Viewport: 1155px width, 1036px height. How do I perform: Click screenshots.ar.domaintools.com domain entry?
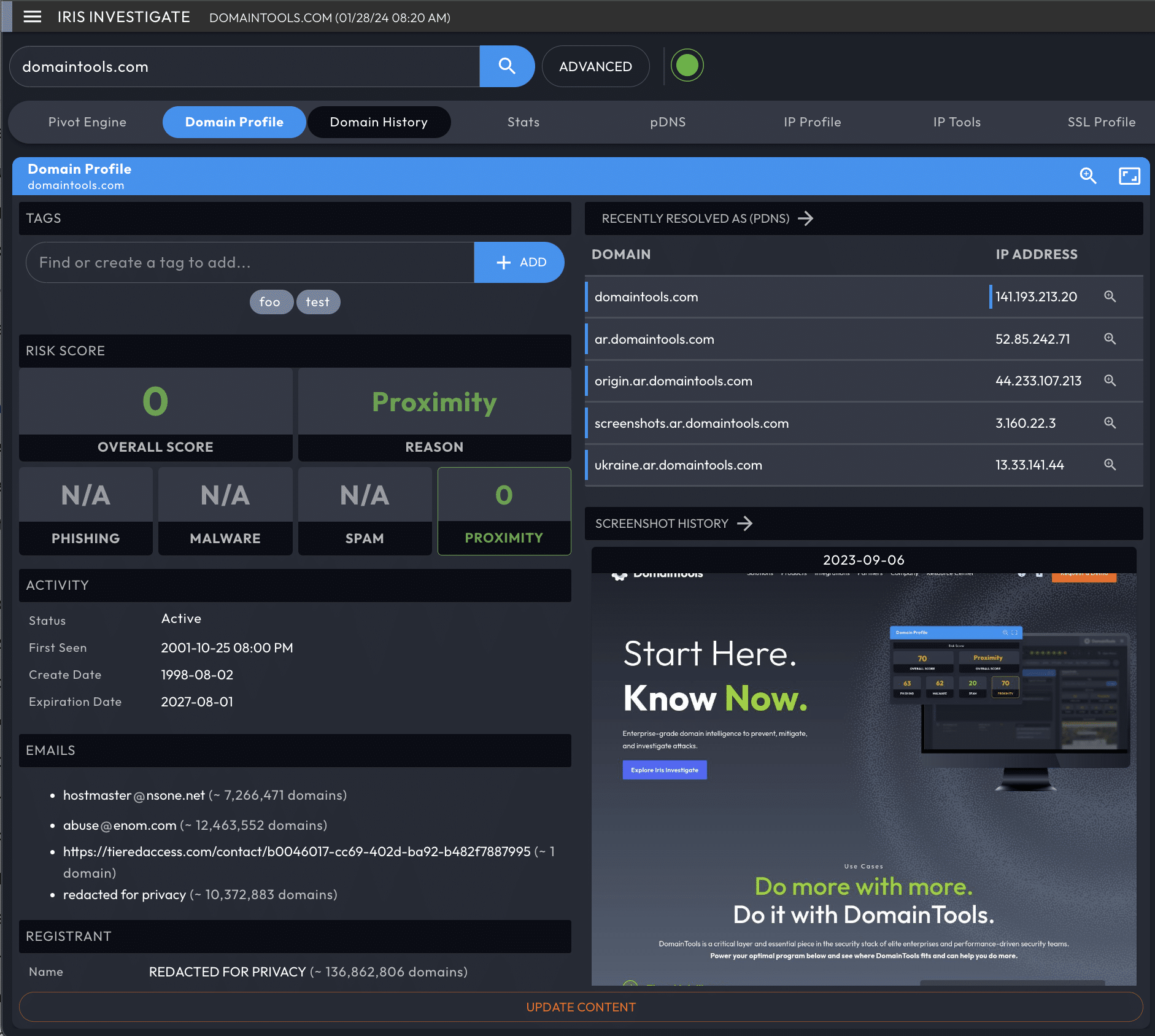(692, 423)
